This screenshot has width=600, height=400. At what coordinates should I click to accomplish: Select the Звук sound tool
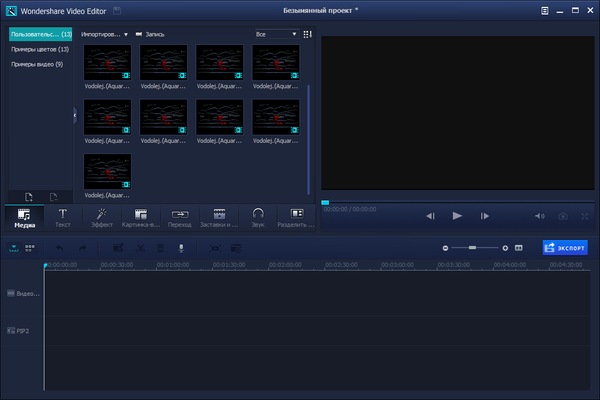[x=258, y=217]
